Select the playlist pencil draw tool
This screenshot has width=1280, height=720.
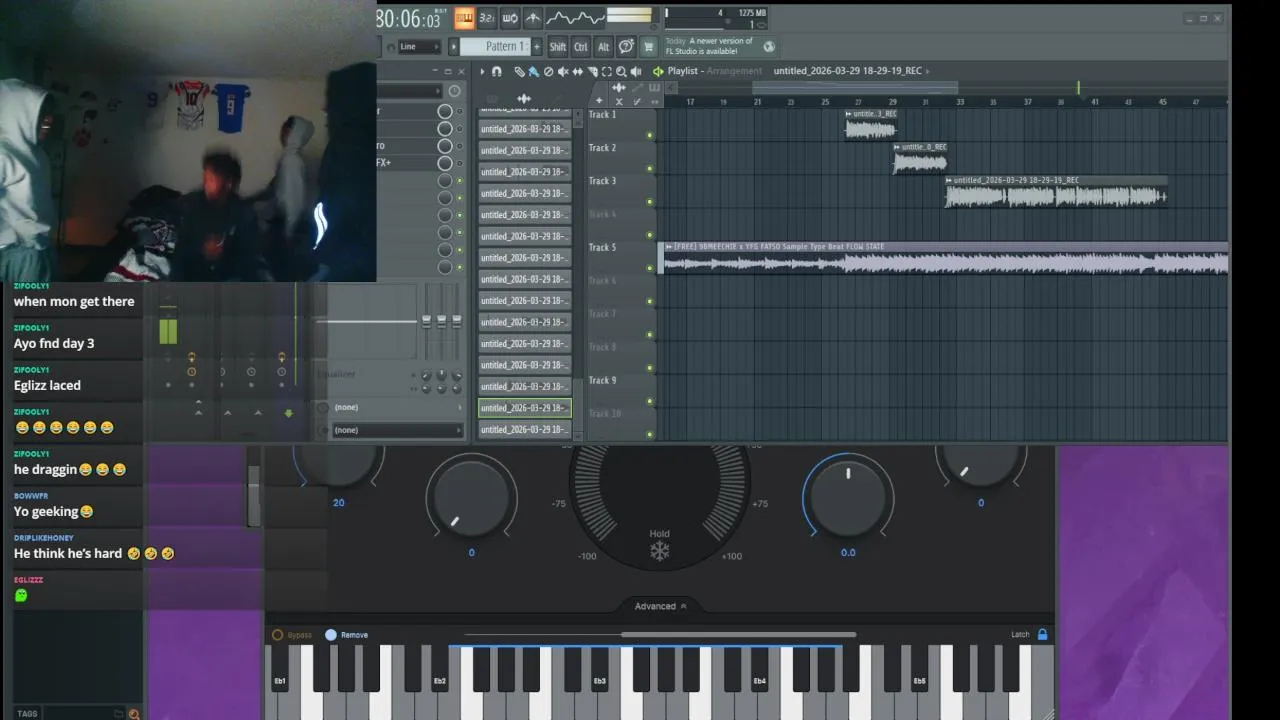(x=519, y=71)
